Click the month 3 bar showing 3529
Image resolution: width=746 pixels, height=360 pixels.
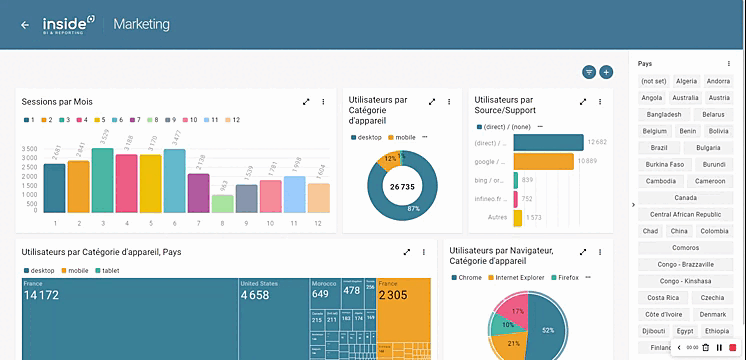tap(103, 180)
